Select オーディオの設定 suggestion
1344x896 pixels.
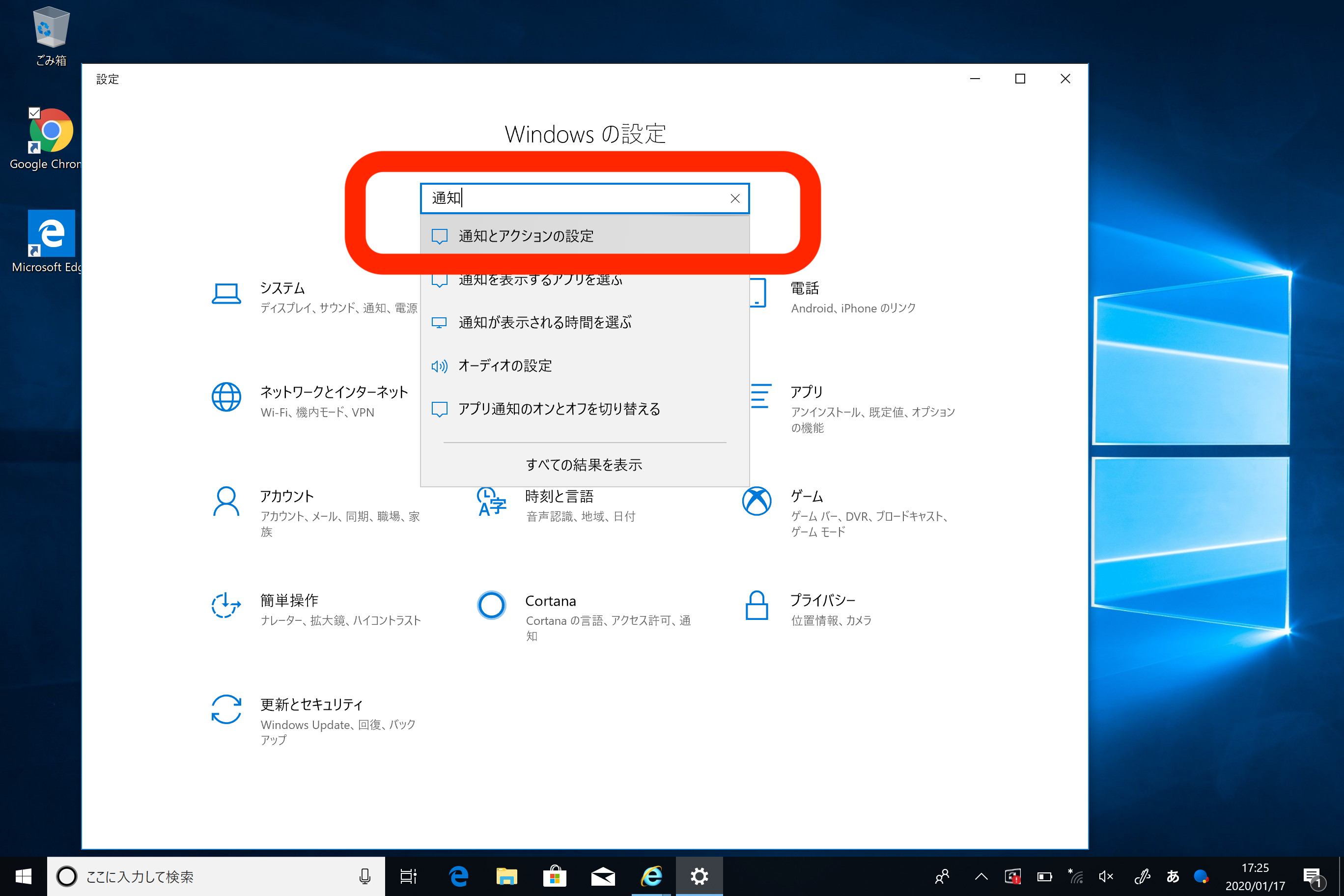pos(585,365)
